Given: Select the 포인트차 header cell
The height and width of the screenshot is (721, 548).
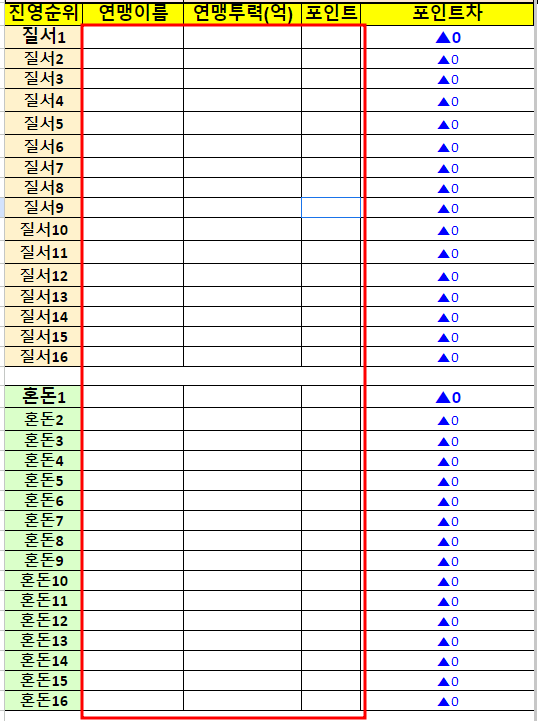Looking at the screenshot, I should click(447, 13).
